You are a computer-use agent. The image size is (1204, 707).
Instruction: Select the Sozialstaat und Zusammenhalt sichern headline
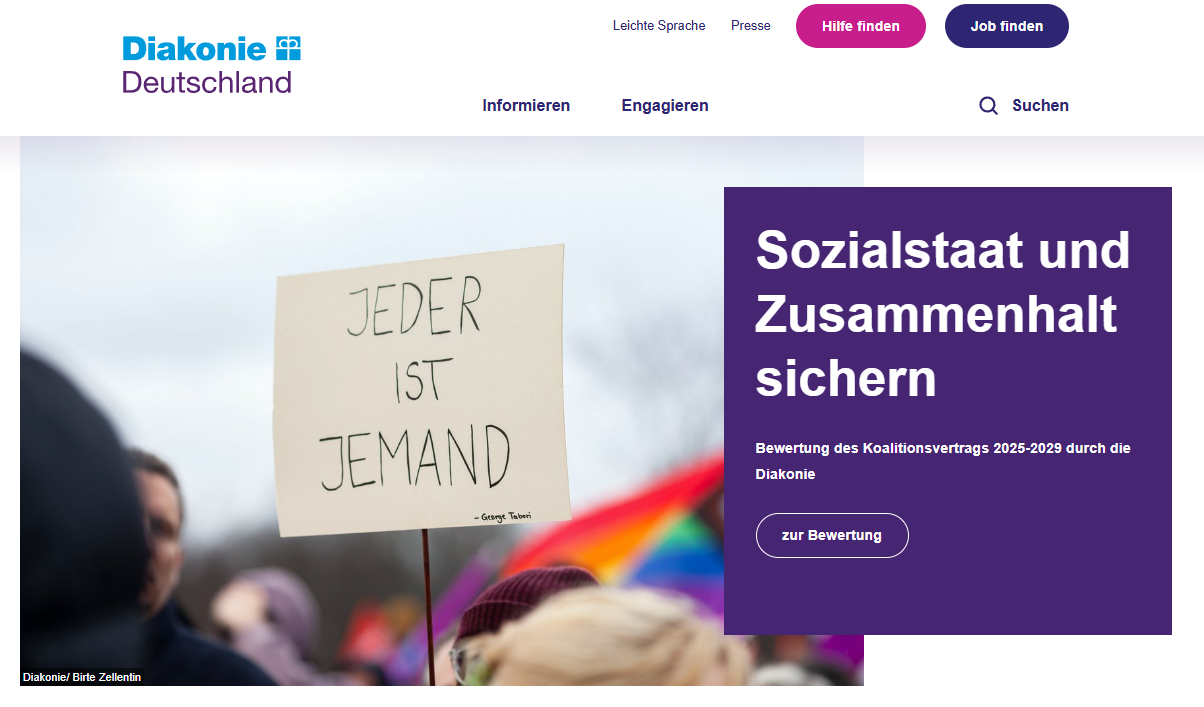pyautogui.click(x=943, y=314)
